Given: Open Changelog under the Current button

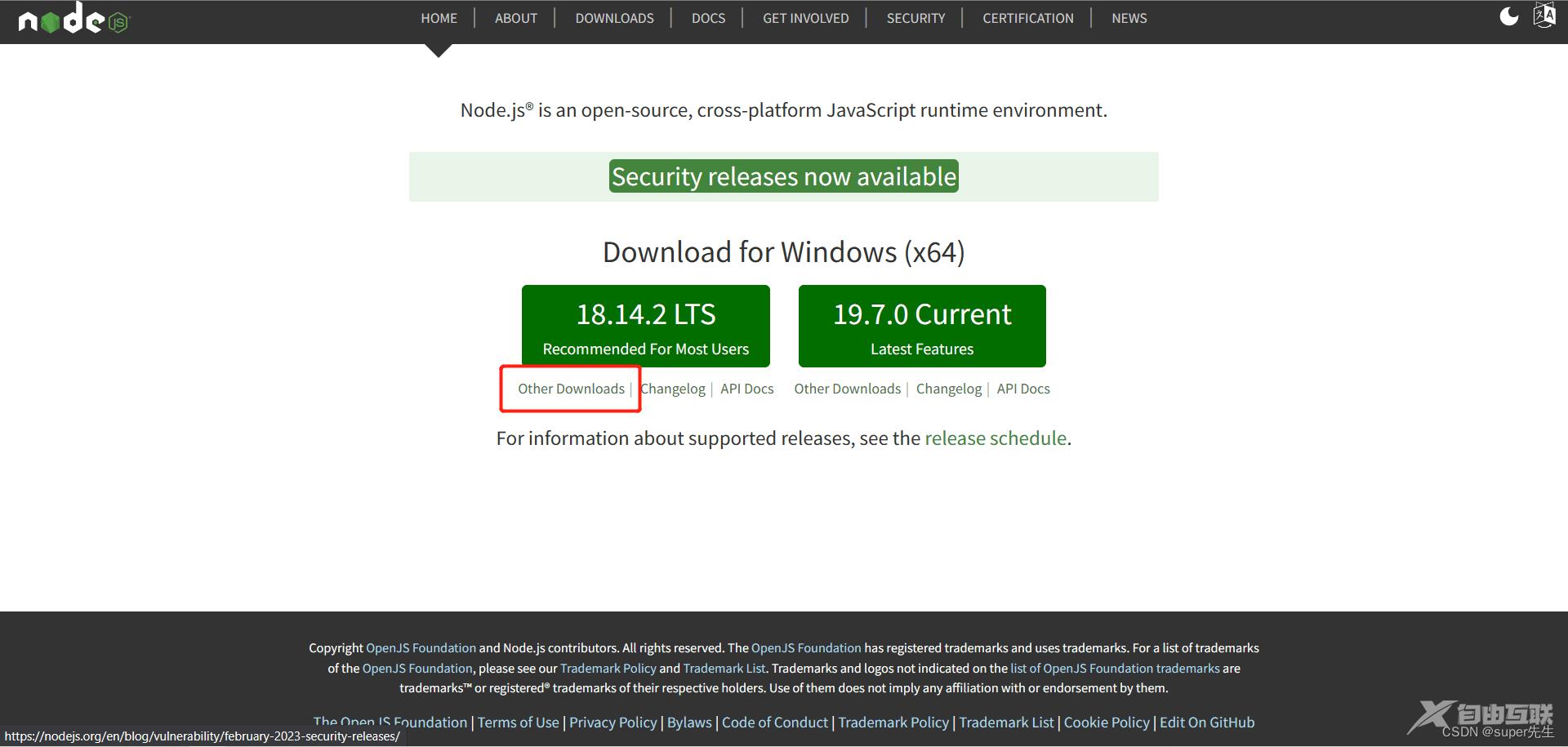Looking at the screenshot, I should pos(948,389).
